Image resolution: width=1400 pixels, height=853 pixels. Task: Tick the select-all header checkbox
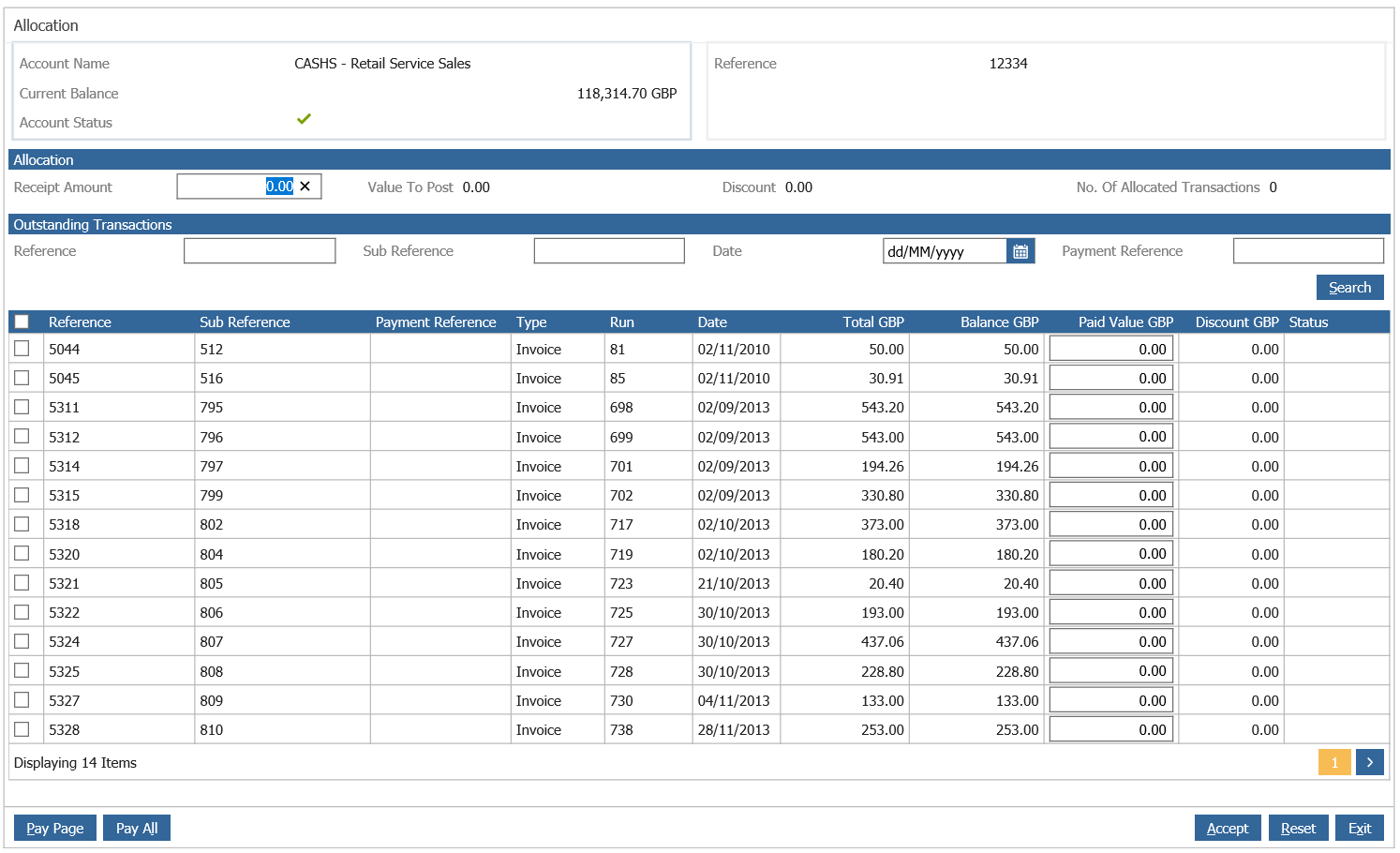[22, 322]
